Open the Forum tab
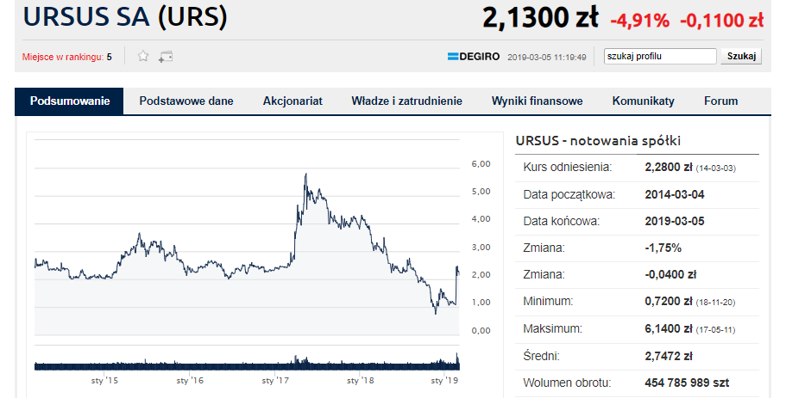Viewport: 786px width, 398px height. (721, 101)
